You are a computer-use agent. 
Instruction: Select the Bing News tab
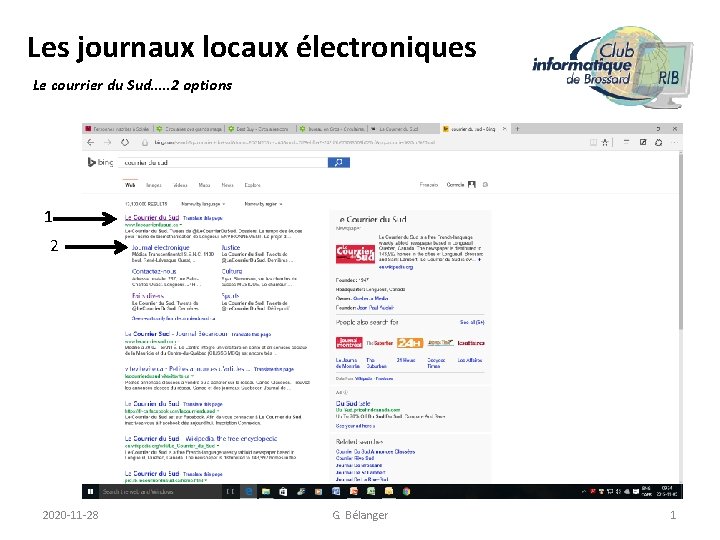pos(227,185)
